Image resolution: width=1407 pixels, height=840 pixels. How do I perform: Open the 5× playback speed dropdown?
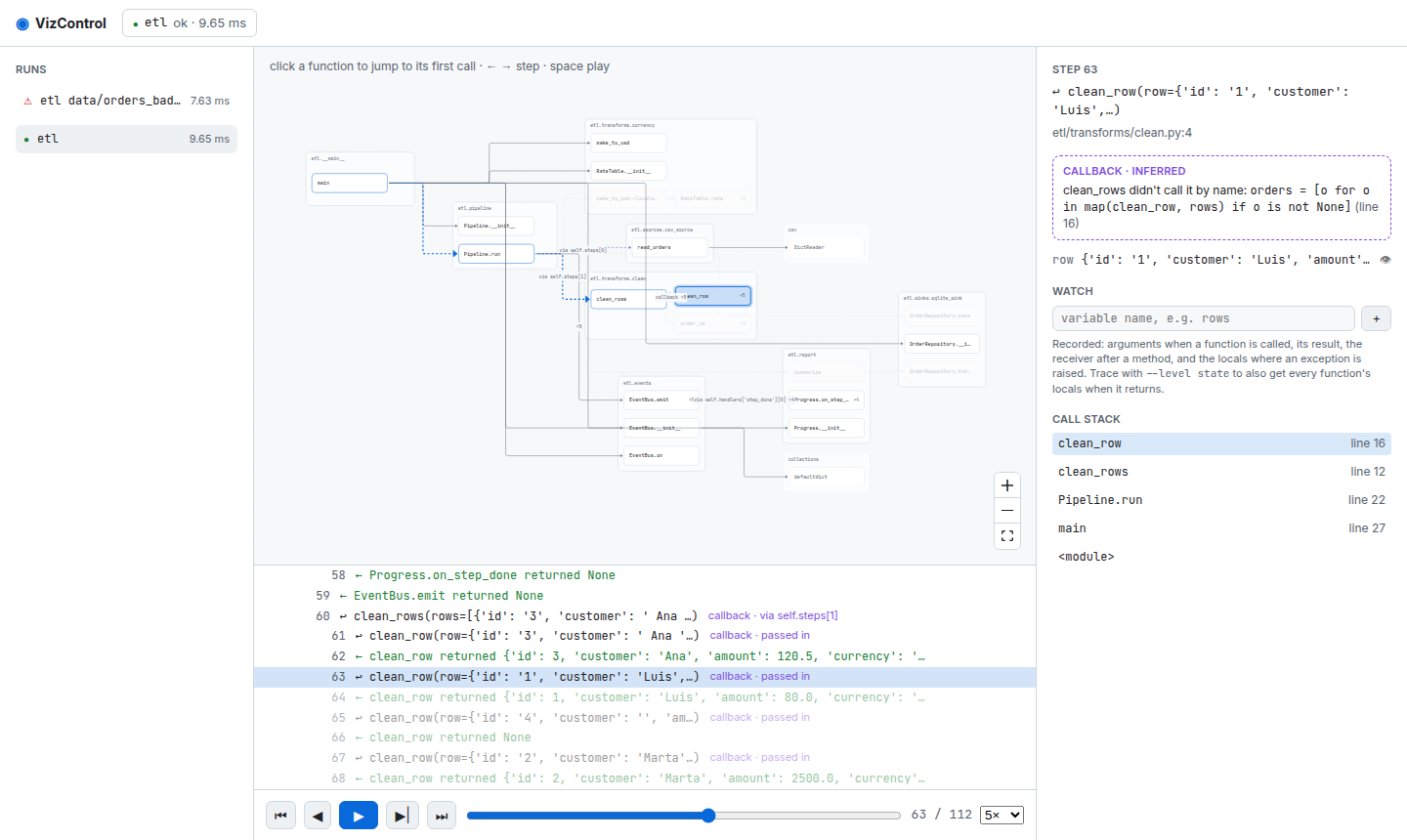[1002, 815]
